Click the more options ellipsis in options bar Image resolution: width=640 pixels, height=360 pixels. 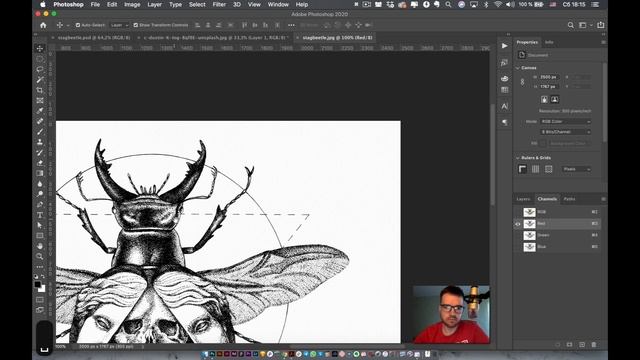291,25
